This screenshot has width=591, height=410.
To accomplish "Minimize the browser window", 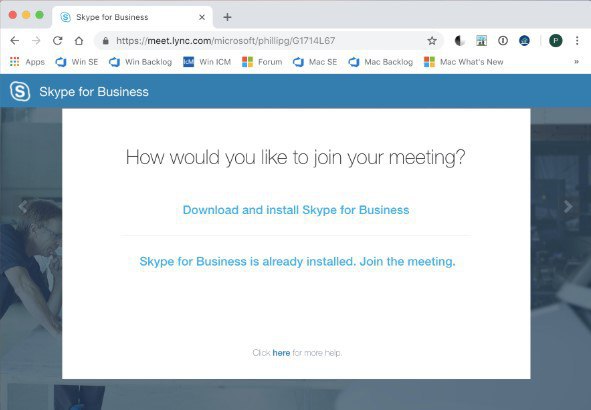I will (26, 15).
